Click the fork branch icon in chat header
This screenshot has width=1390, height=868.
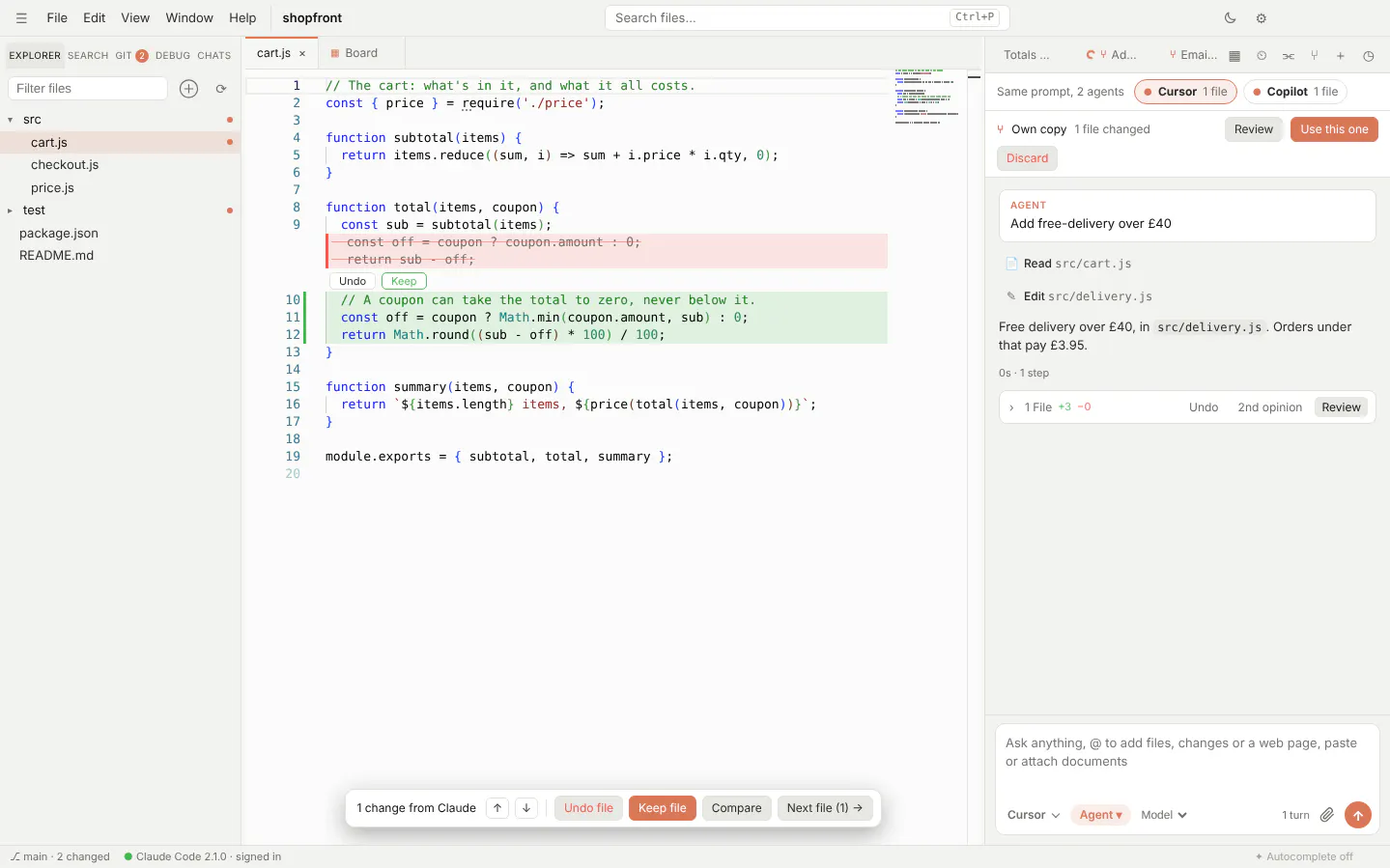coord(1314,55)
